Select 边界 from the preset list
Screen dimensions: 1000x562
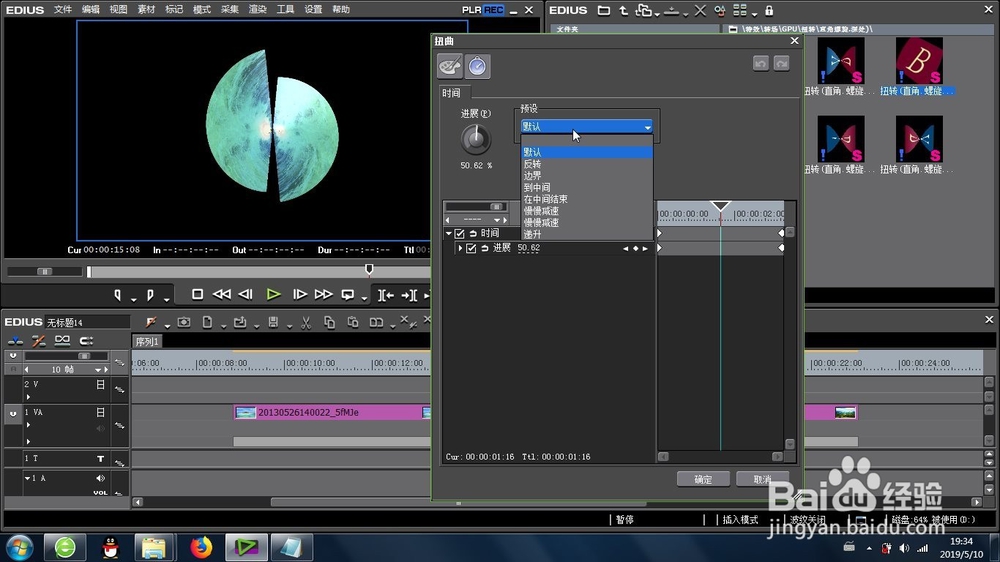[587, 175]
